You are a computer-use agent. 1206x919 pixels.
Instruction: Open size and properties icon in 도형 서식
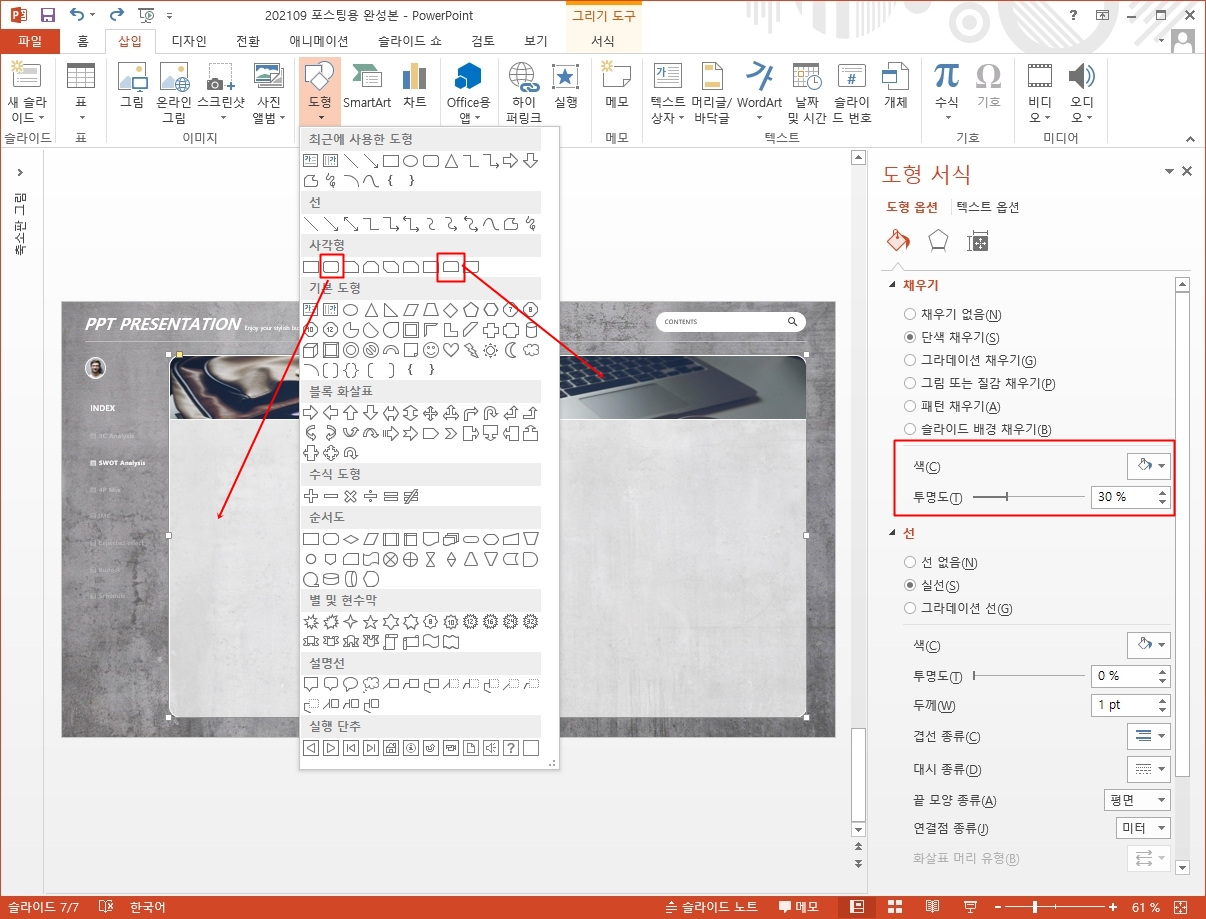978,241
